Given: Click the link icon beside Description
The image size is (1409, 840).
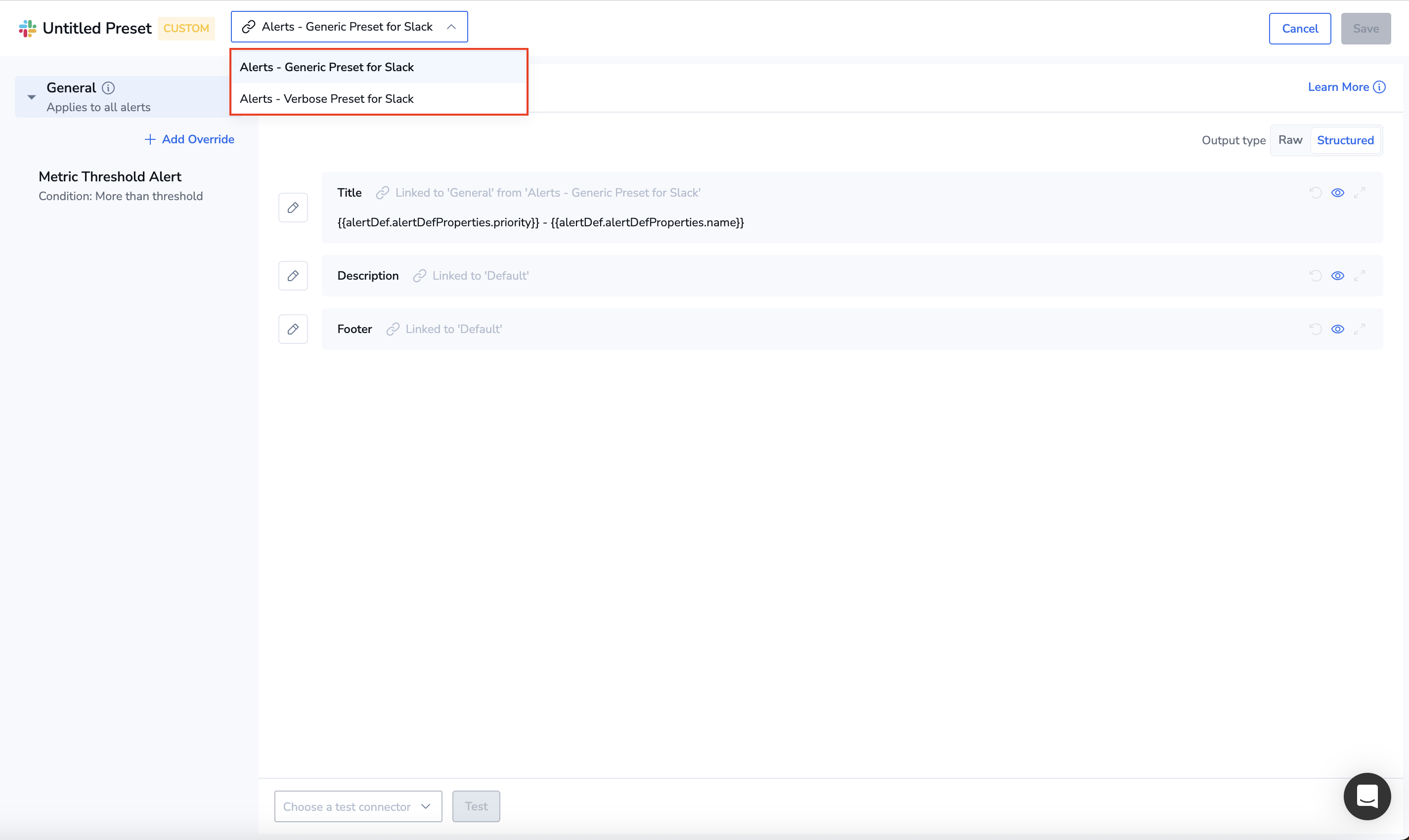Looking at the screenshot, I should (x=420, y=276).
